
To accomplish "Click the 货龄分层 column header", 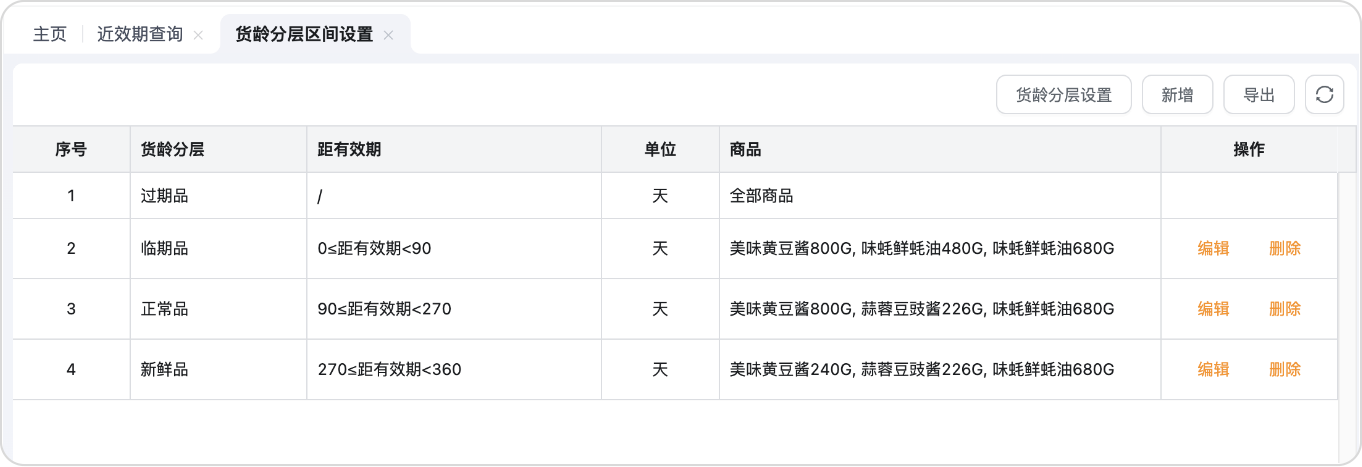I will [x=173, y=149].
